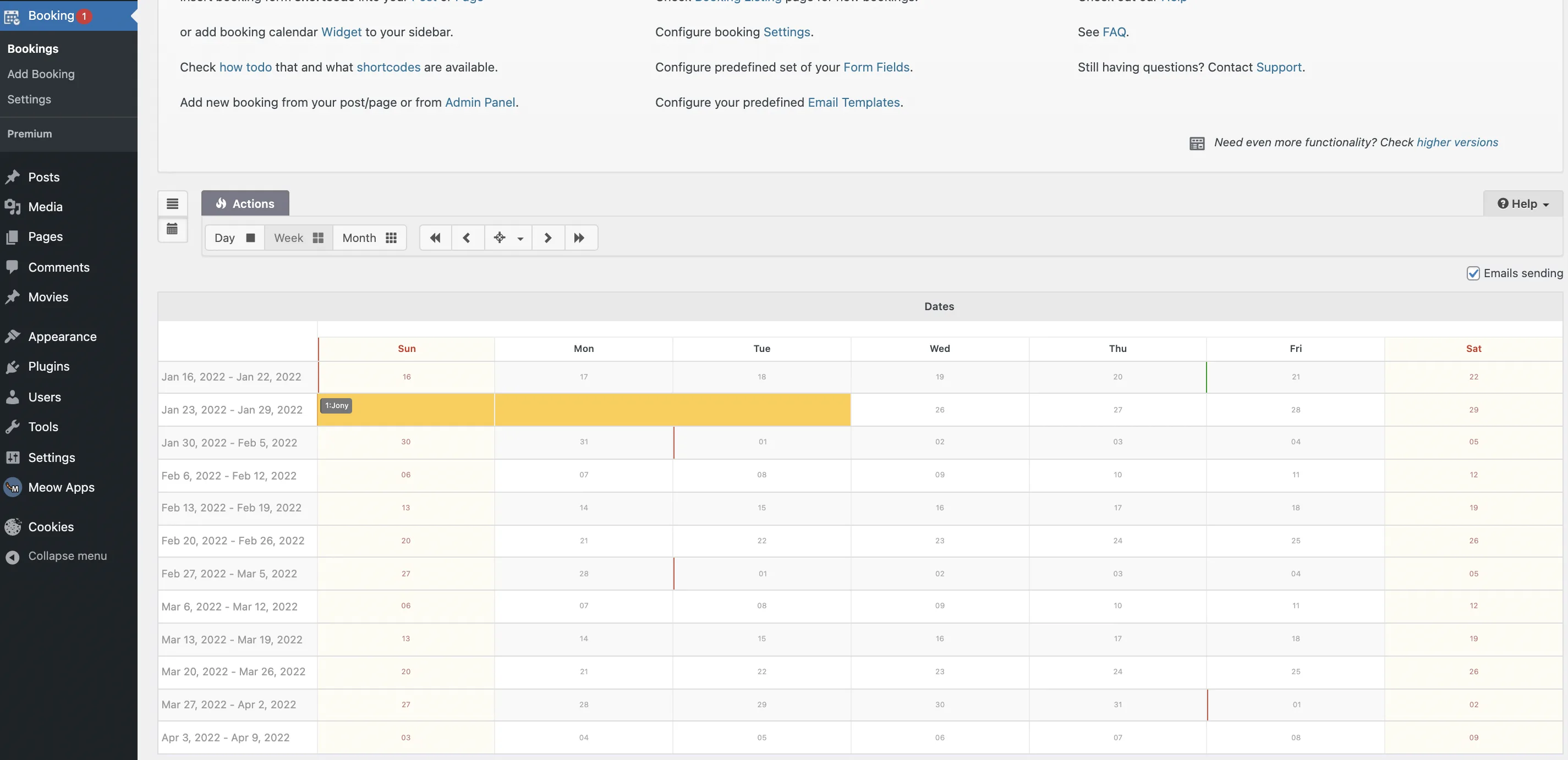Click the crosshair navigate-to-date icon
1568x760 pixels.
tap(500, 238)
